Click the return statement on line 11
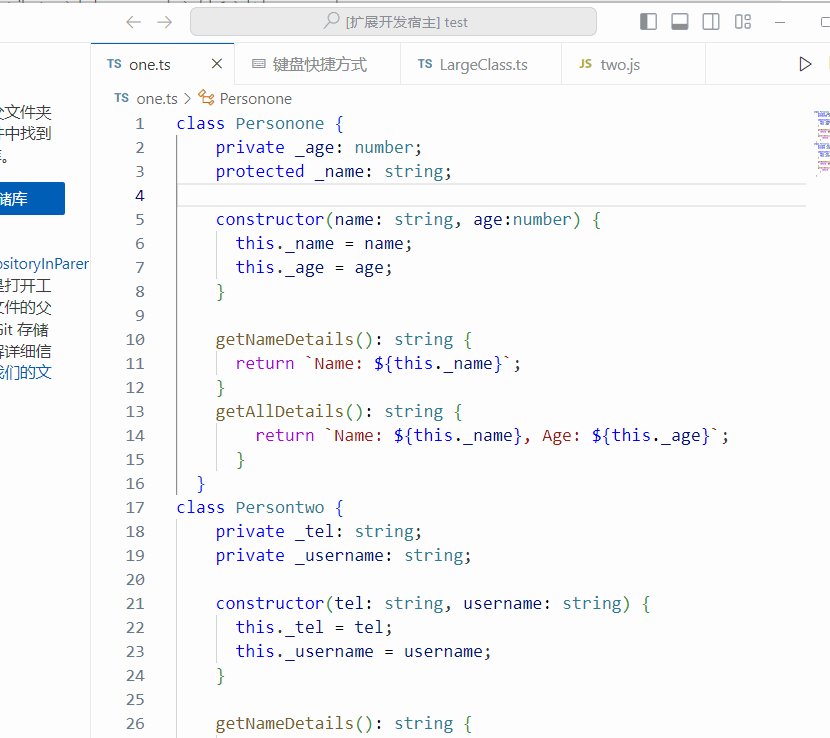The height and width of the screenshot is (738, 830). (378, 363)
